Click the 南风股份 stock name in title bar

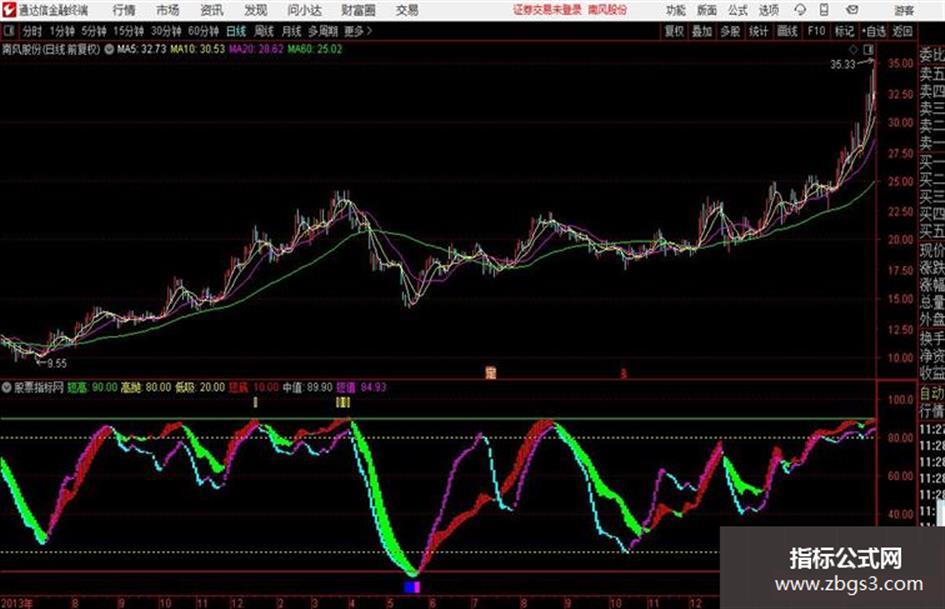[608, 10]
